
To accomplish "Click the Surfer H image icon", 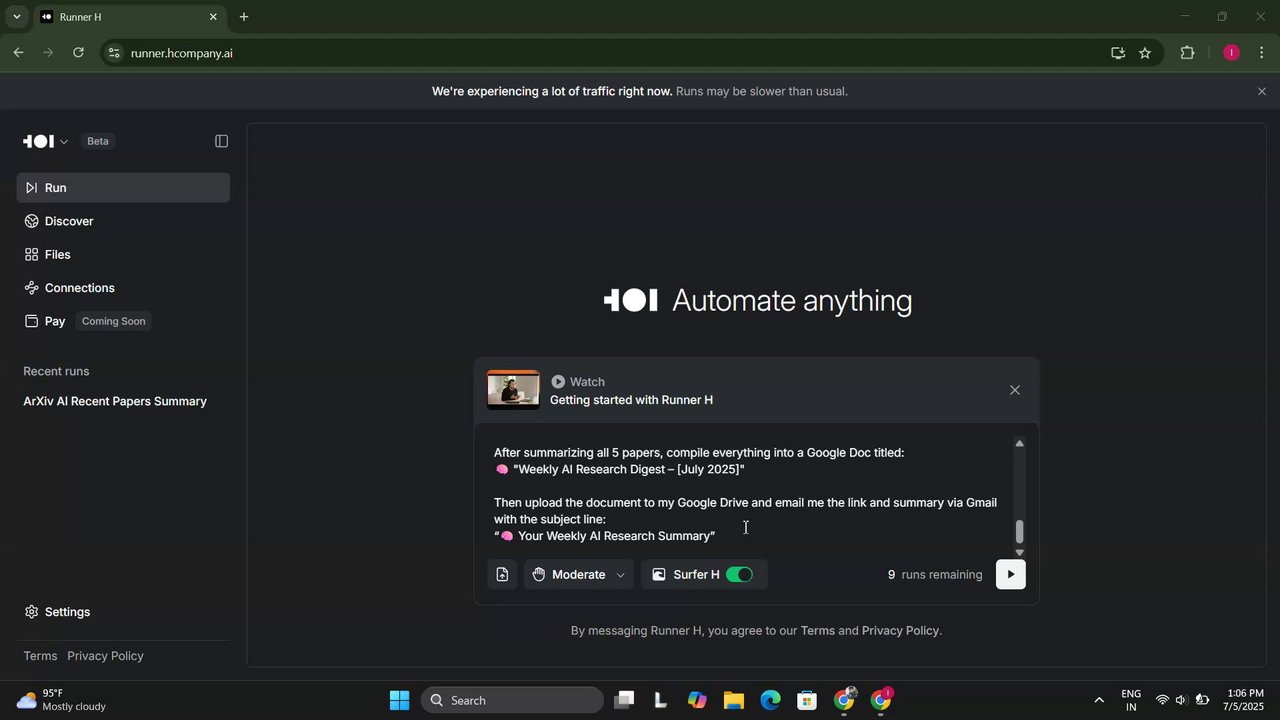I will tap(659, 575).
